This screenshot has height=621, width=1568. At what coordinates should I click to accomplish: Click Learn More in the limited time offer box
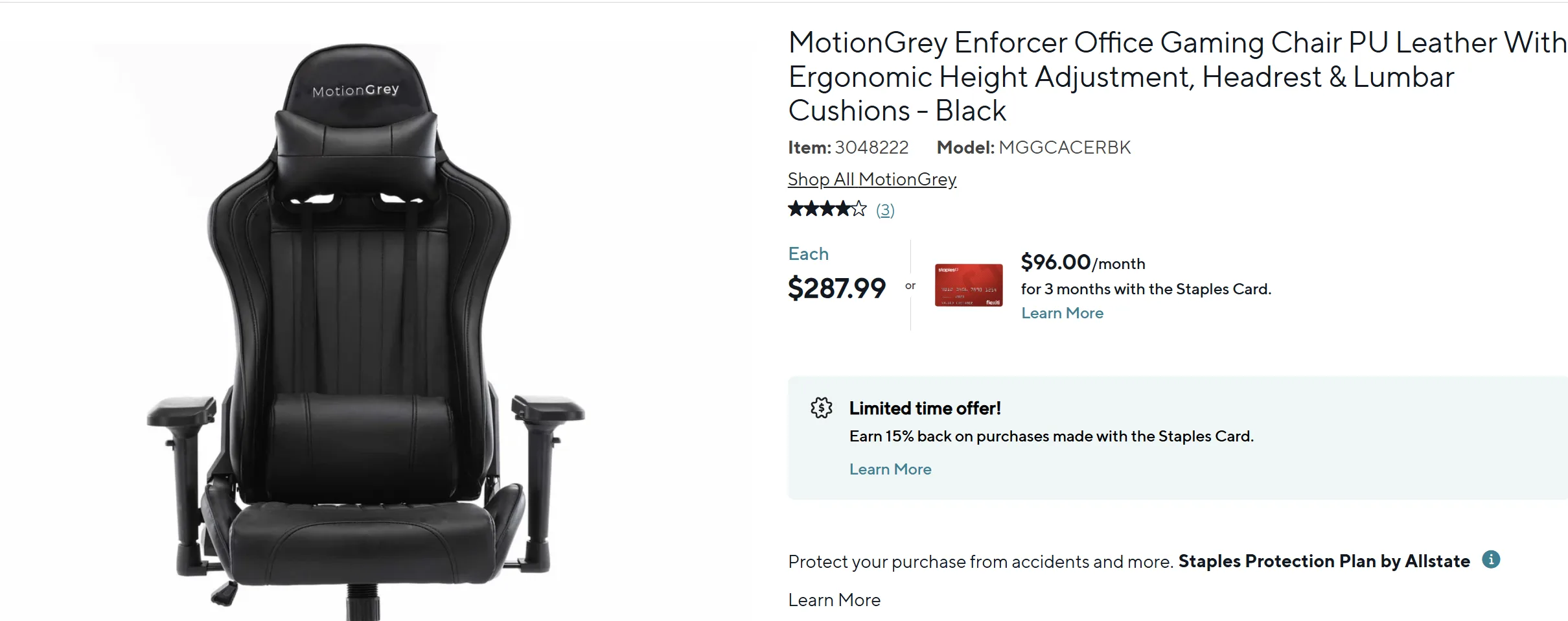(890, 469)
